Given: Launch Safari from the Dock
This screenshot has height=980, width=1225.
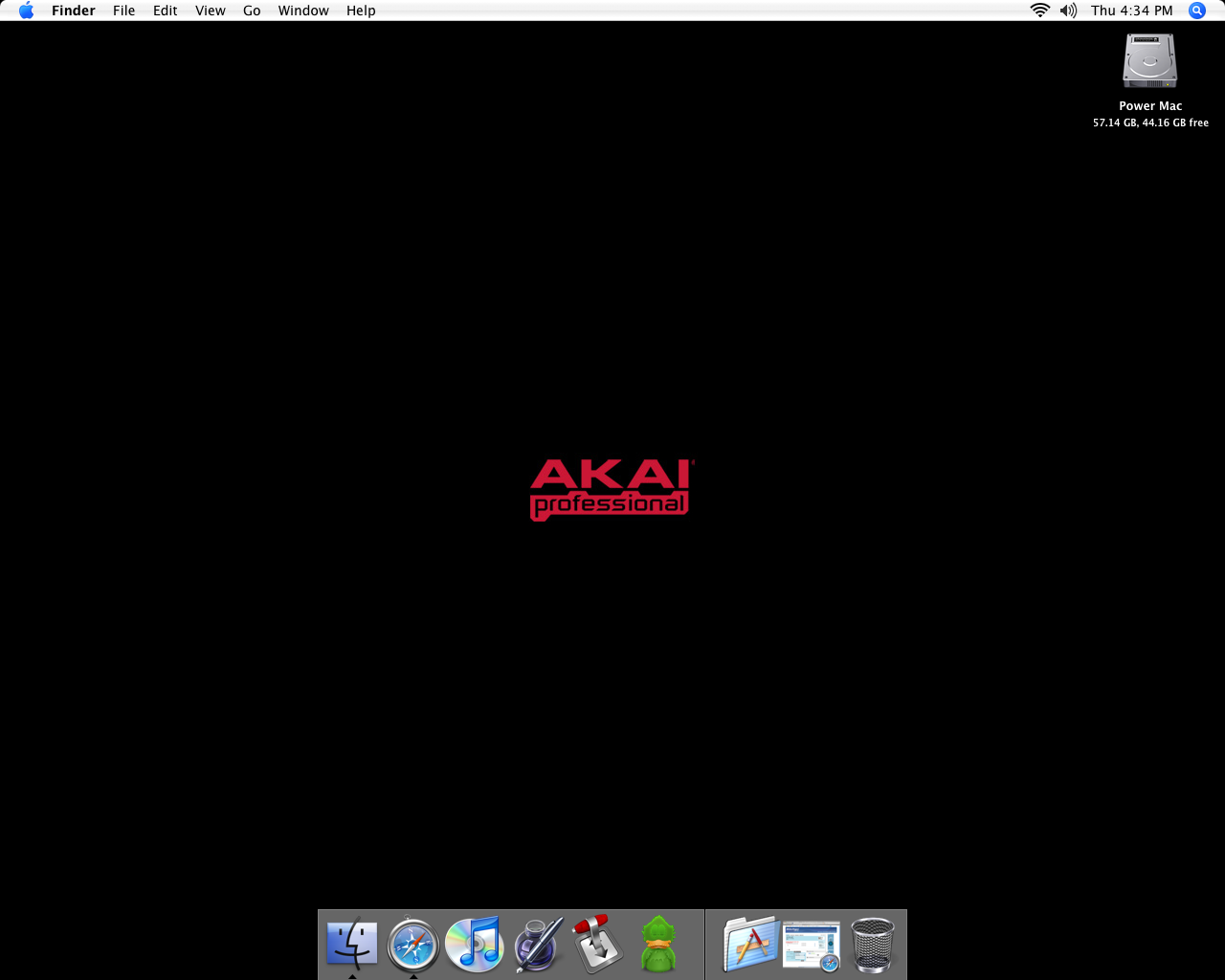Looking at the screenshot, I should tap(413, 945).
